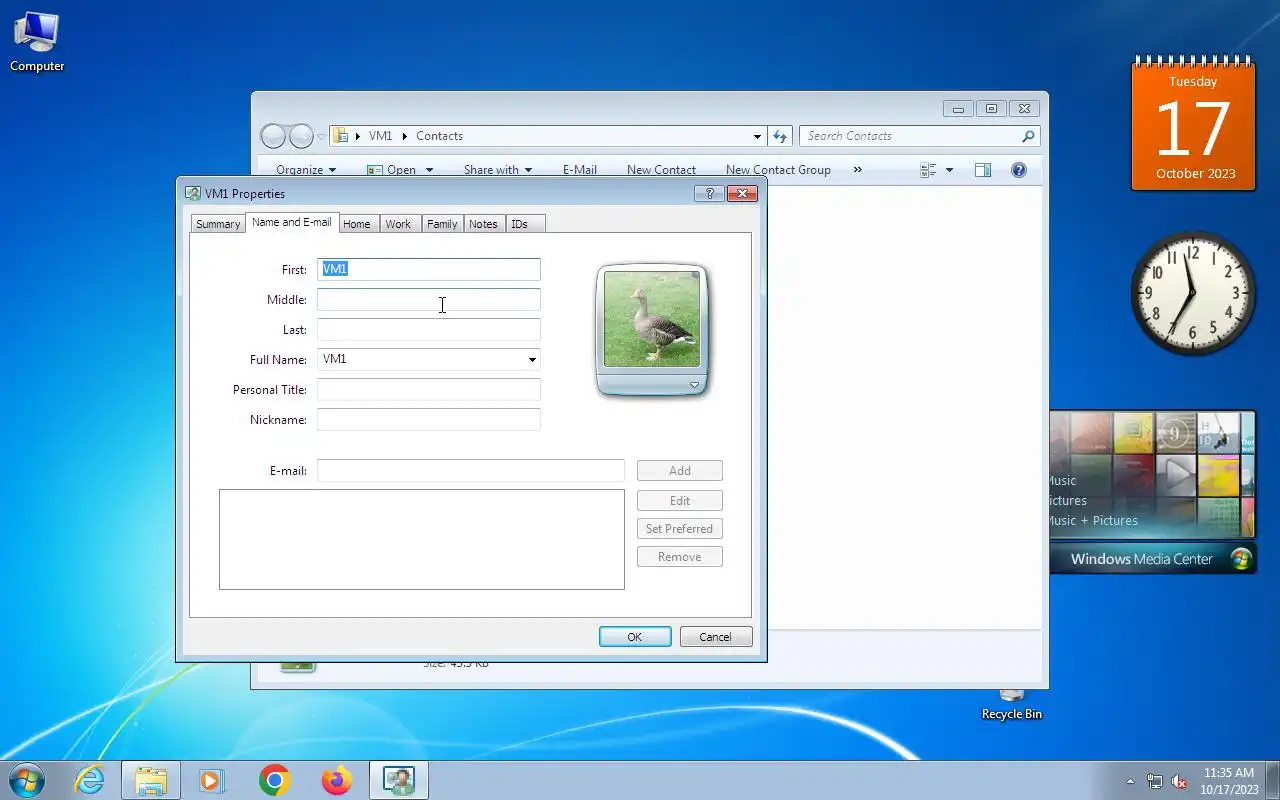Open the Notes tab

click(483, 224)
